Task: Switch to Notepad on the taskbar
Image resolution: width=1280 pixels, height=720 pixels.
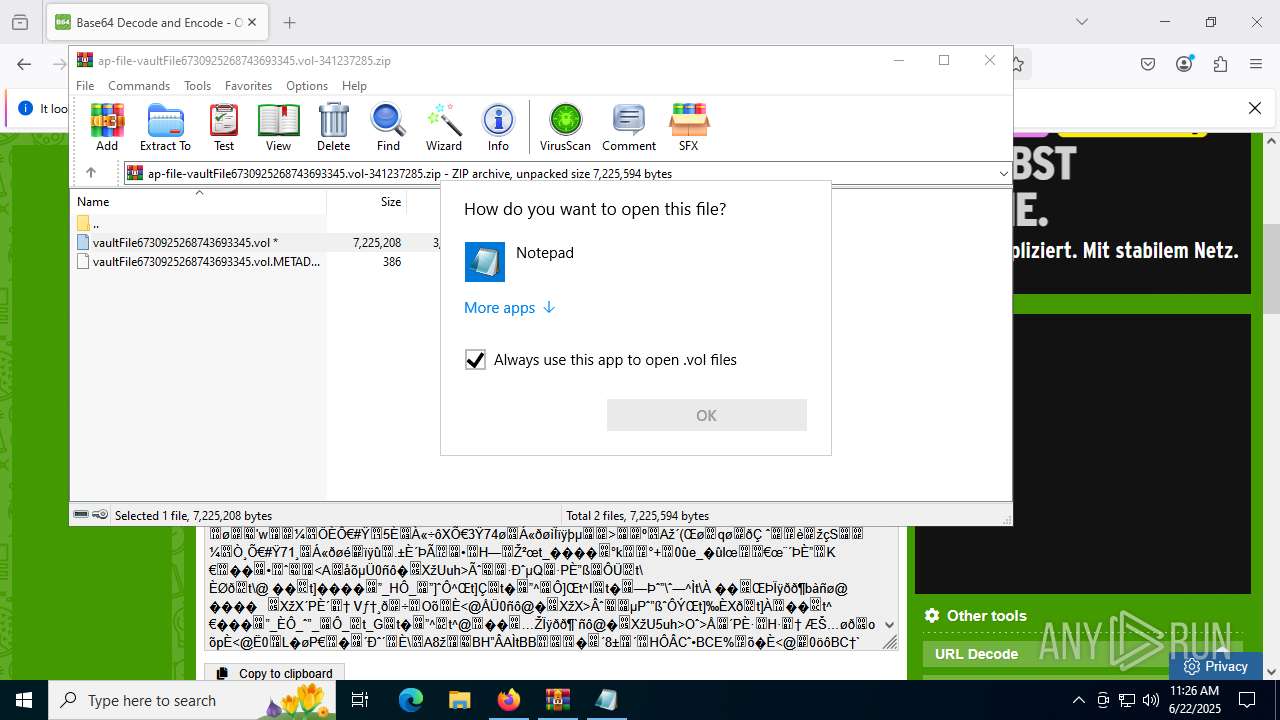Action: pyautogui.click(x=606, y=700)
